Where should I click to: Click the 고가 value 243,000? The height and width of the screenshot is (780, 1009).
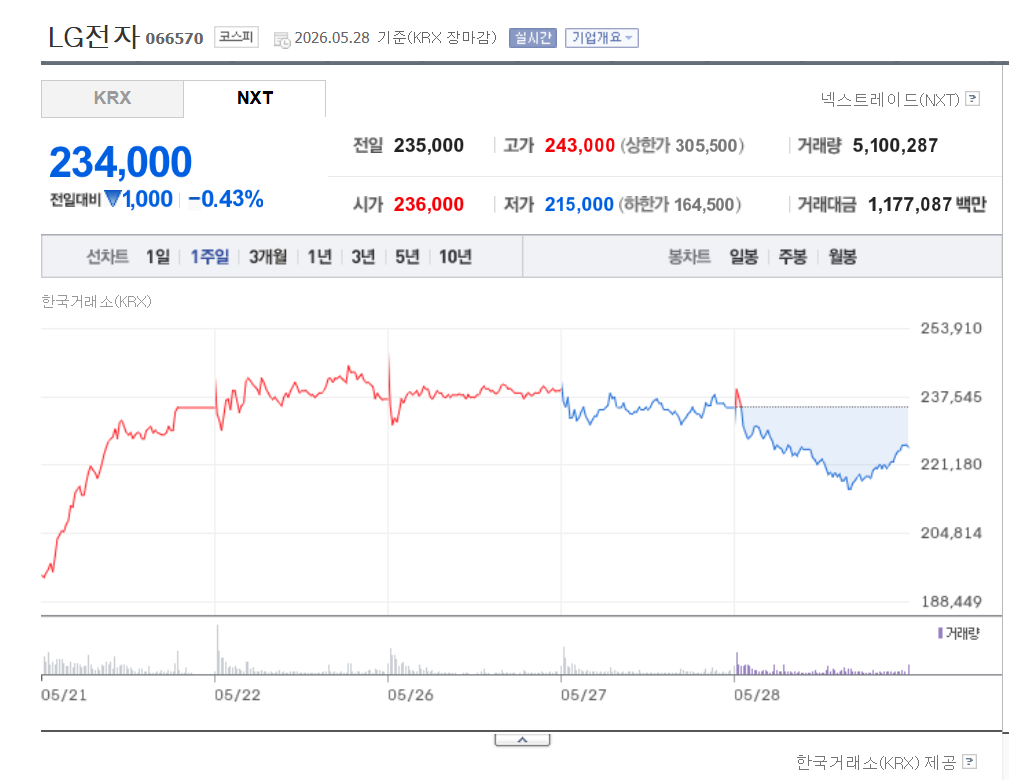coord(580,145)
